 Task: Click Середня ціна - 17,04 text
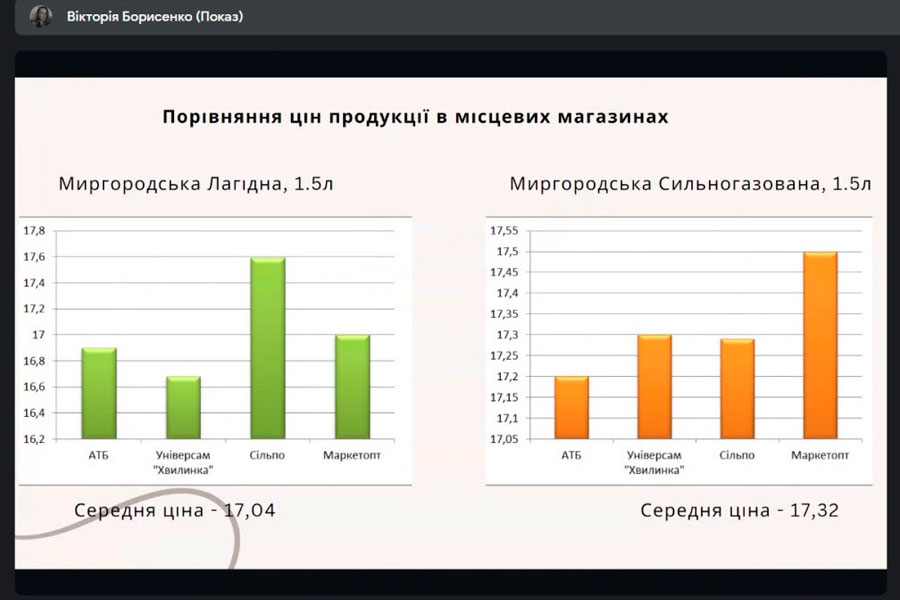coord(175,510)
